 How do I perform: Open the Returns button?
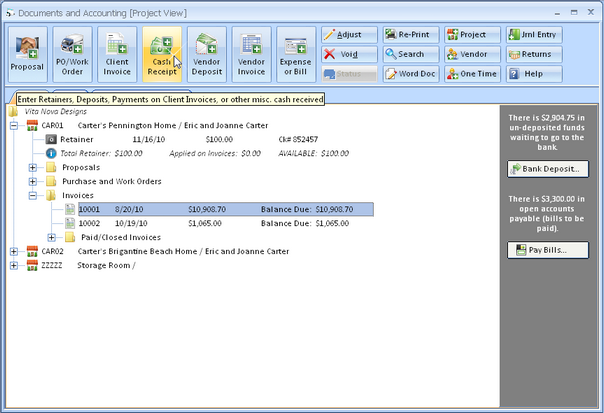point(534,54)
